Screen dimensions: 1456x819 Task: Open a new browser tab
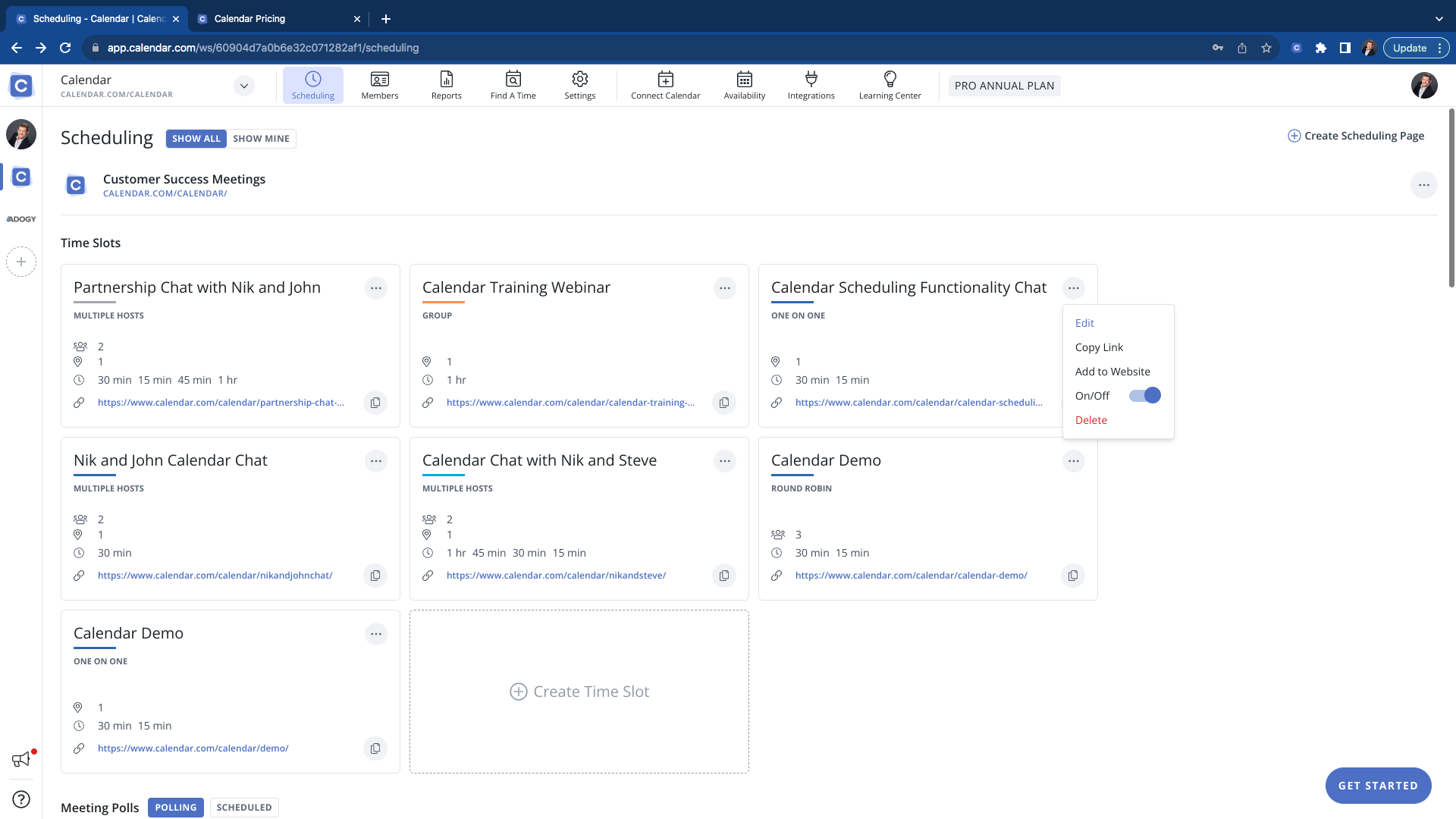tap(385, 19)
